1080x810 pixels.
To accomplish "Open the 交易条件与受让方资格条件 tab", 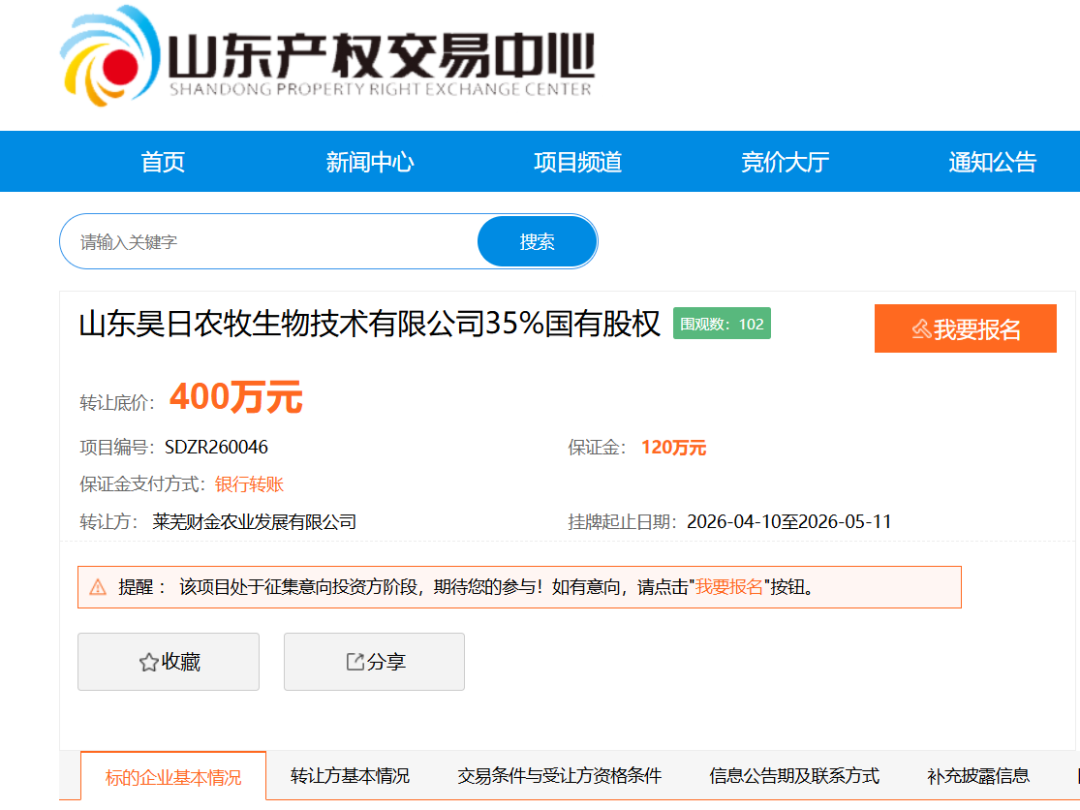I will [x=559, y=776].
